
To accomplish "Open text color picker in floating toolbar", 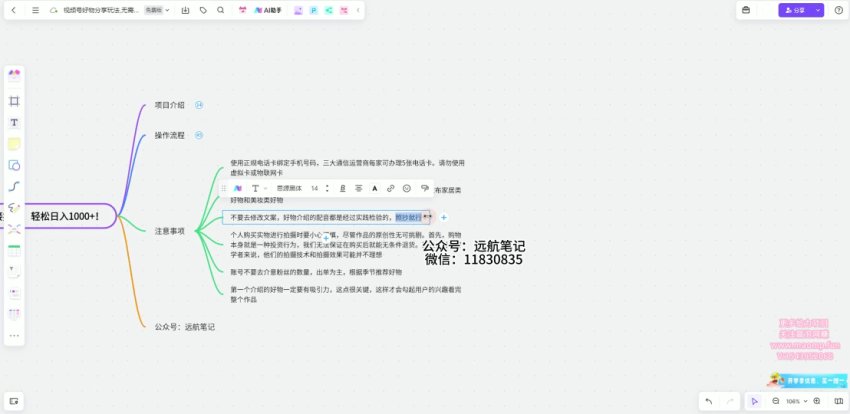I will 375,188.
